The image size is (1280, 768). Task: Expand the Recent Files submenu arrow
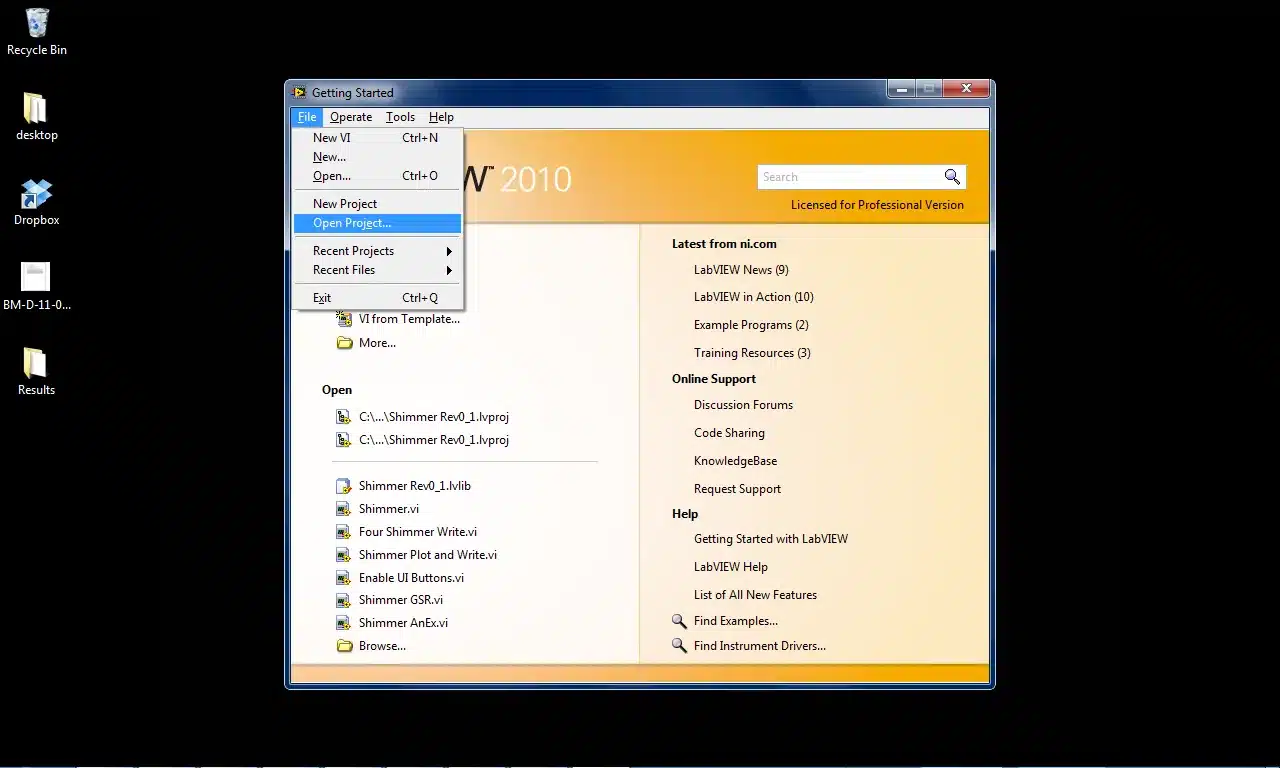449,270
